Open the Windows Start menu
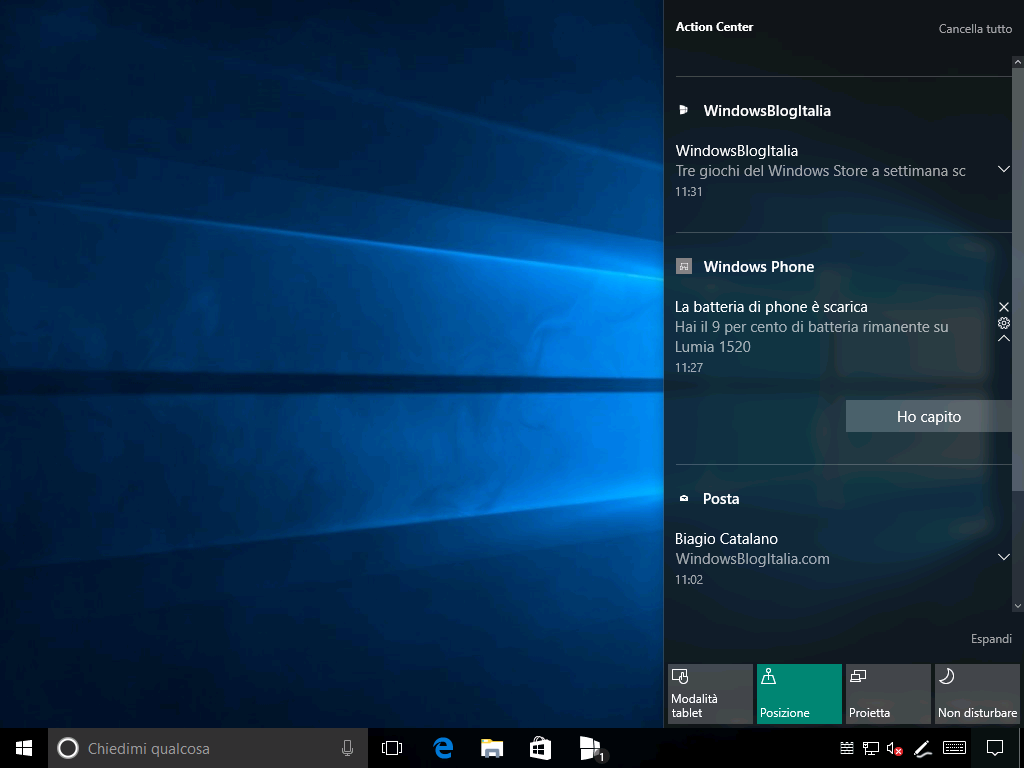The width and height of the screenshot is (1024, 768). click(x=24, y=748)
